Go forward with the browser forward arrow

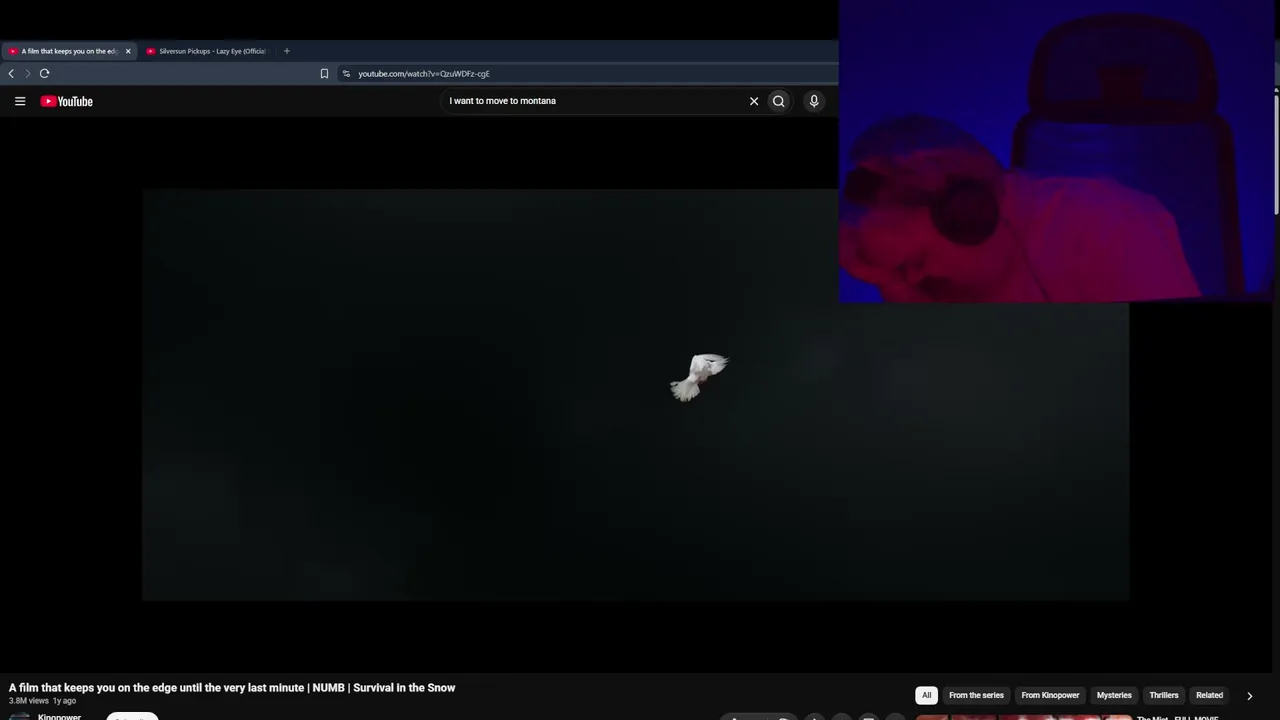28,73
